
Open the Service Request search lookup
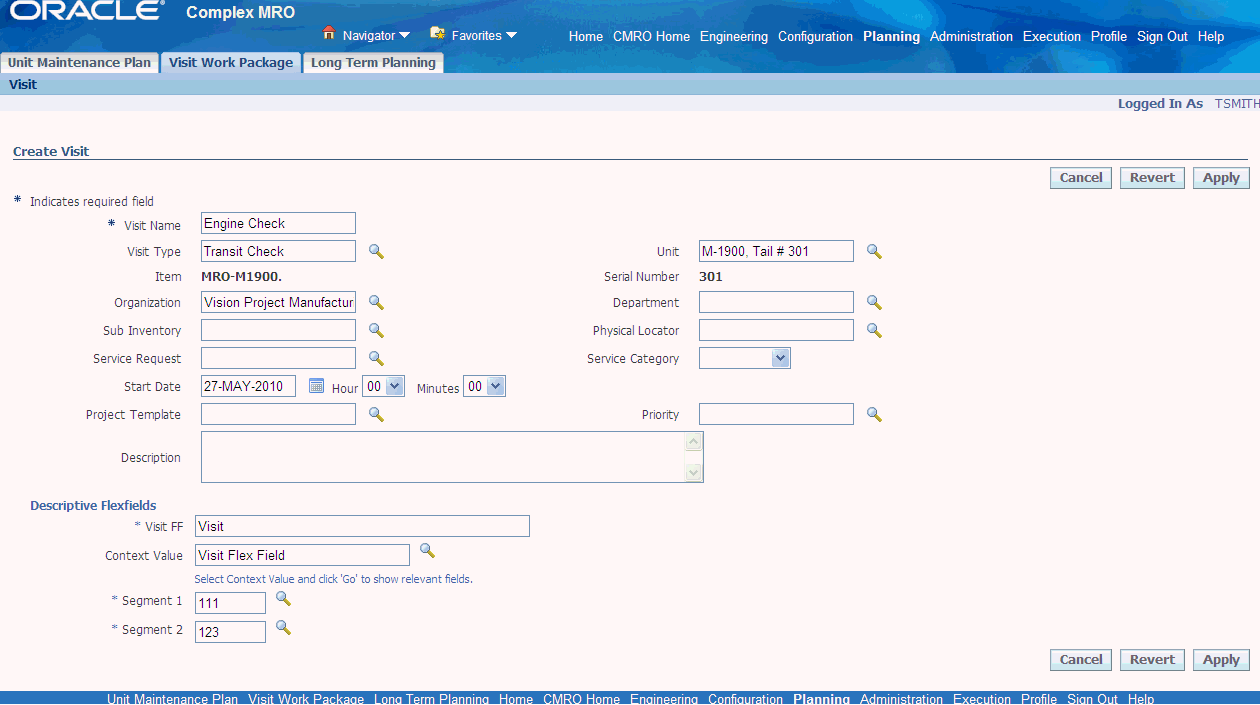pos(376,358)
